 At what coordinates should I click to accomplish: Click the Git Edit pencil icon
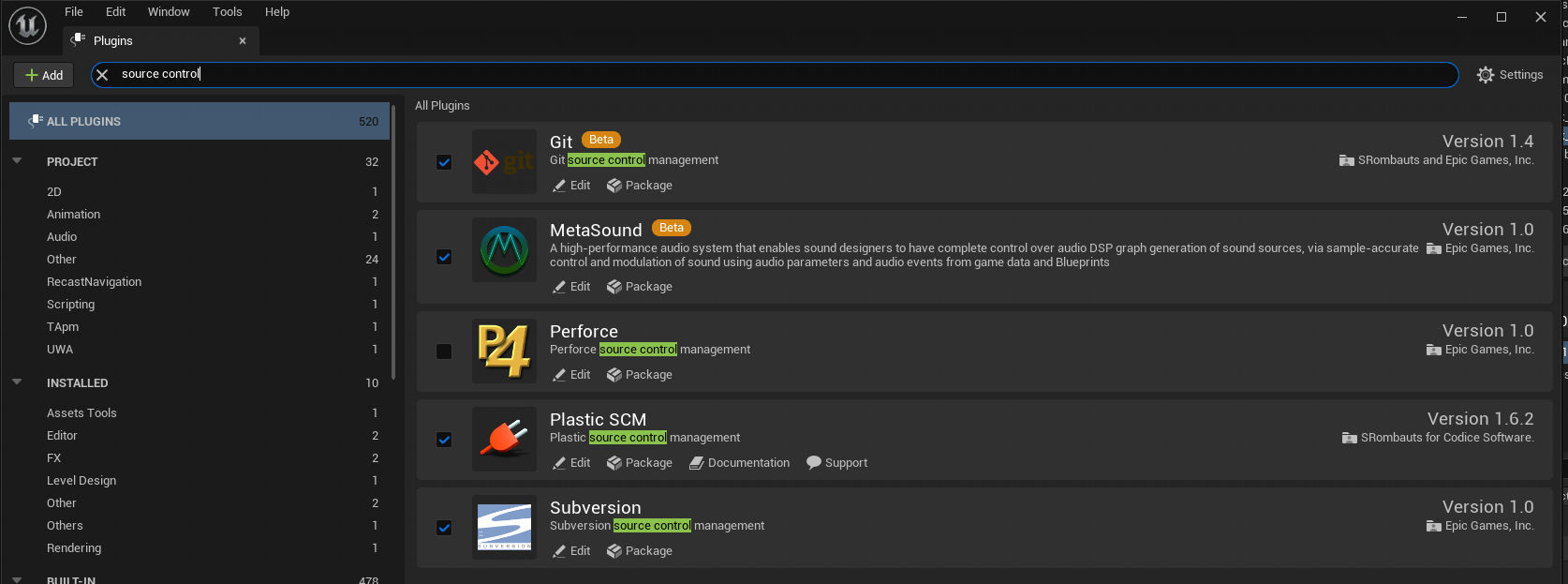559,186
